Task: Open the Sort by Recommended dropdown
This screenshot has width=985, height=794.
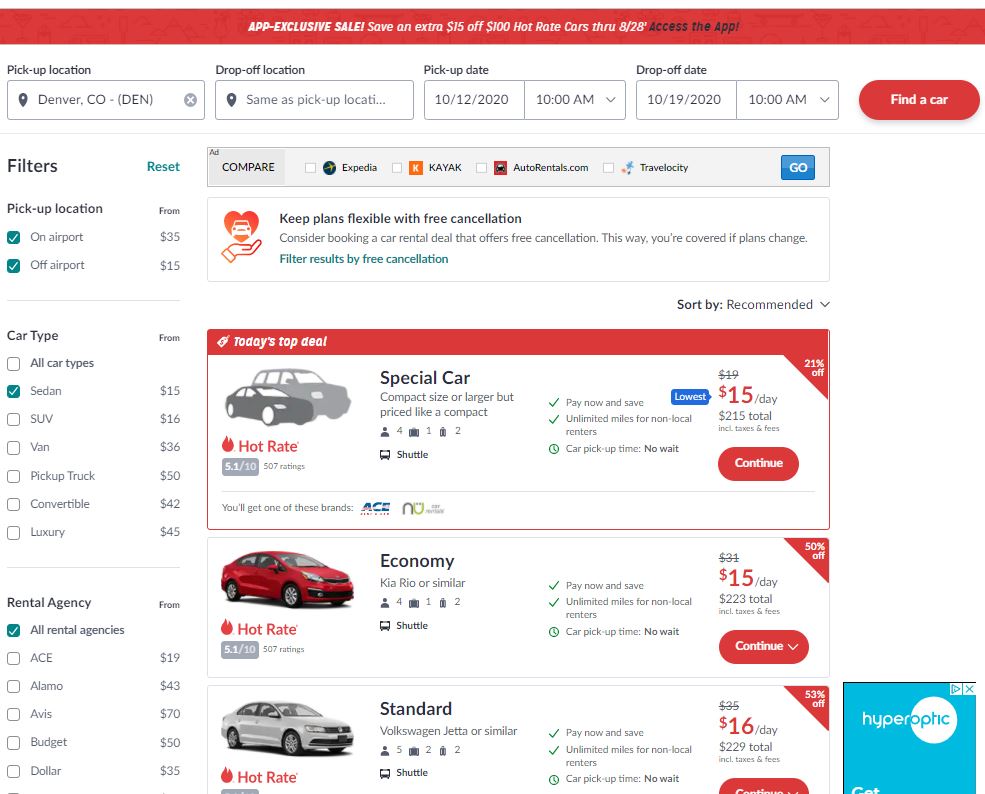Action: tap(753, 305)
